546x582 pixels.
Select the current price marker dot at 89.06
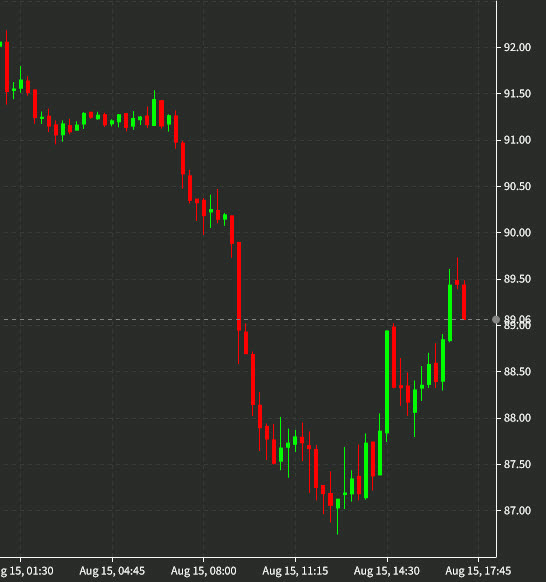click(x=496, y=320)
